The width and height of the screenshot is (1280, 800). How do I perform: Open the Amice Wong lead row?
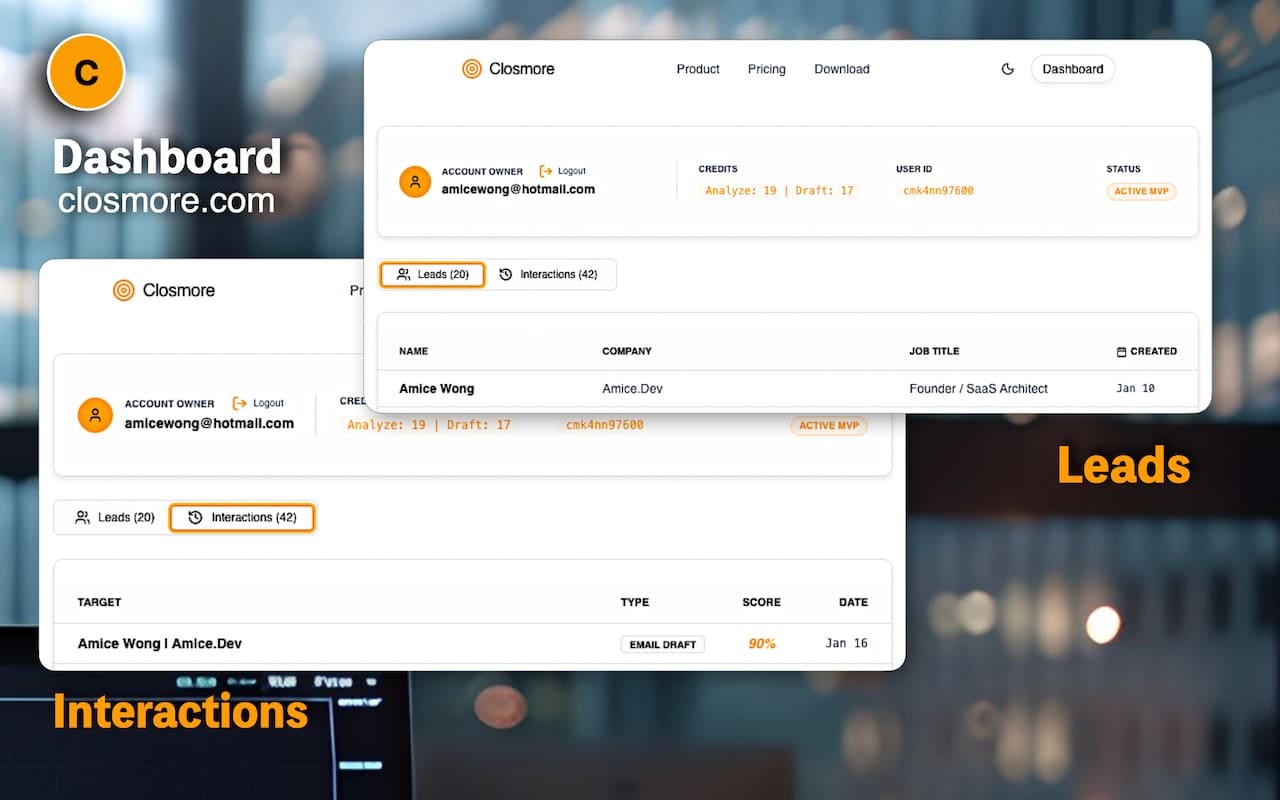click(x=437, y=388)
